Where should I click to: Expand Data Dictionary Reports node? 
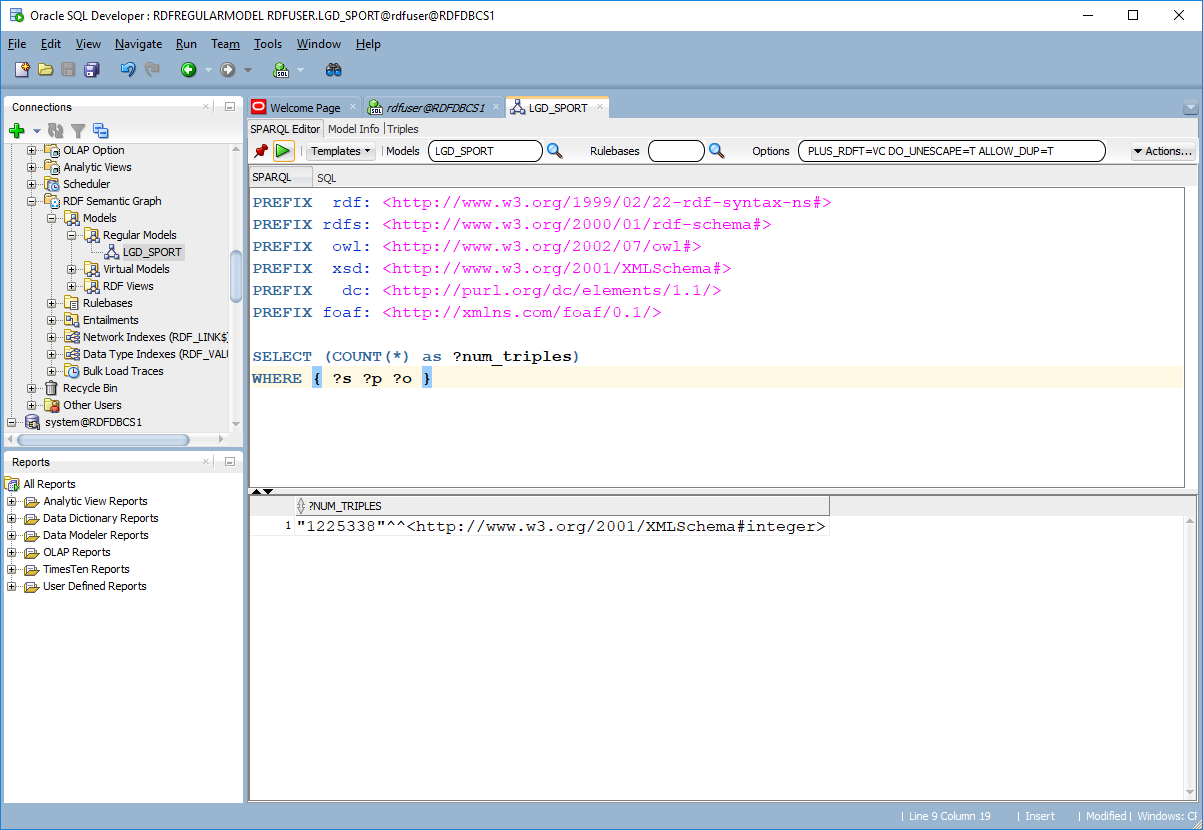(x=12, y=518)
